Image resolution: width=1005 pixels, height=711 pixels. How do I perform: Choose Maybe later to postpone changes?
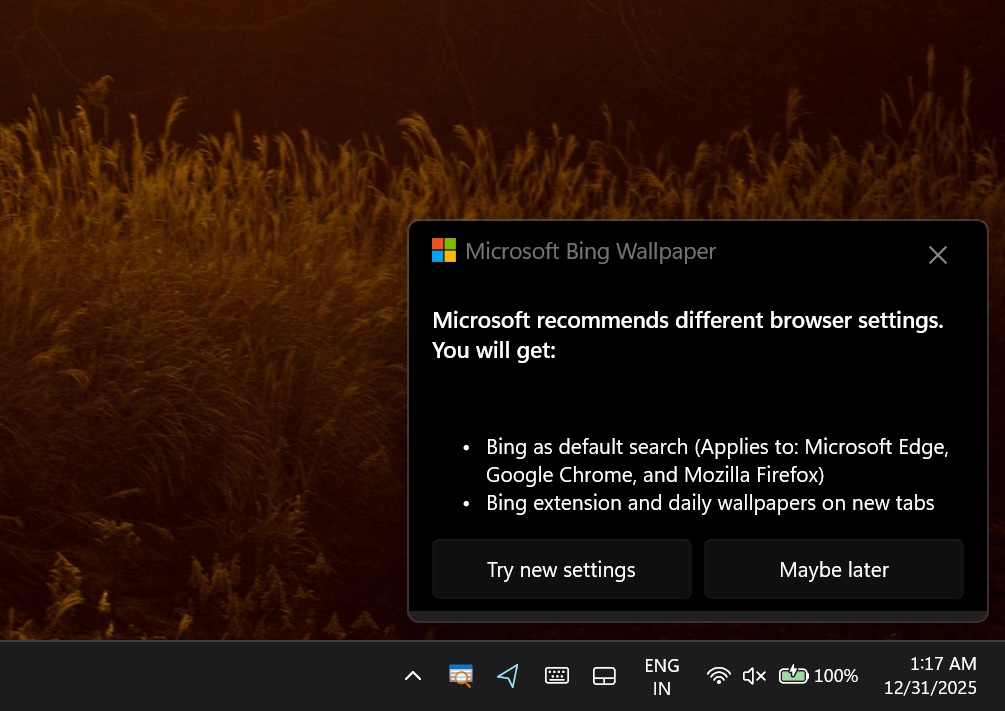(x=833, y=569)
